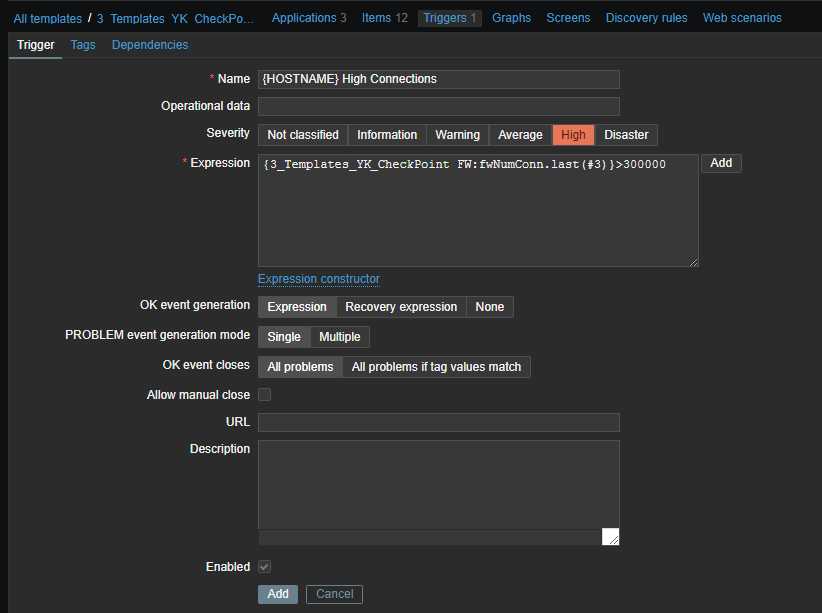
Task: Set severity to Disaster
Action: (x=626, y=135)
